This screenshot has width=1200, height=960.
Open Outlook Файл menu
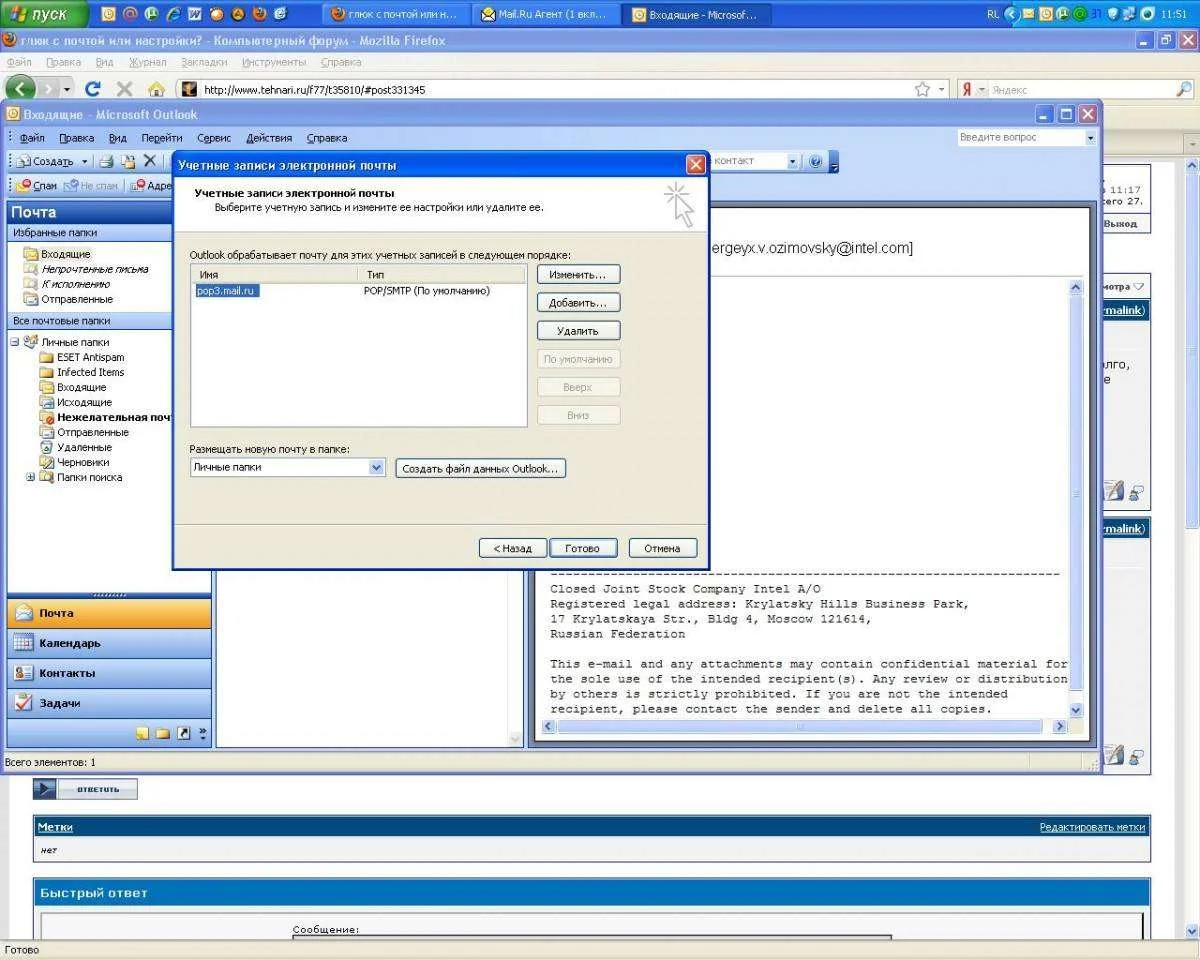coord(32,138)
